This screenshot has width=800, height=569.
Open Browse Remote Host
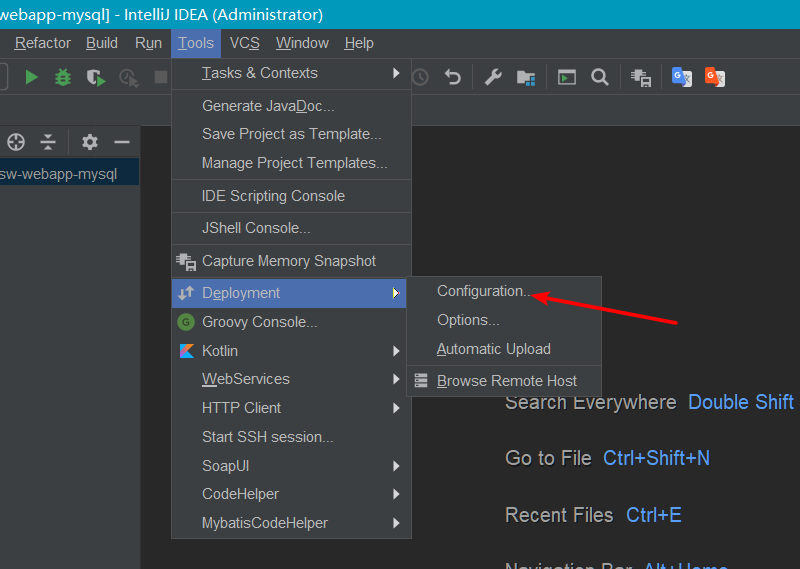(504, 381)
